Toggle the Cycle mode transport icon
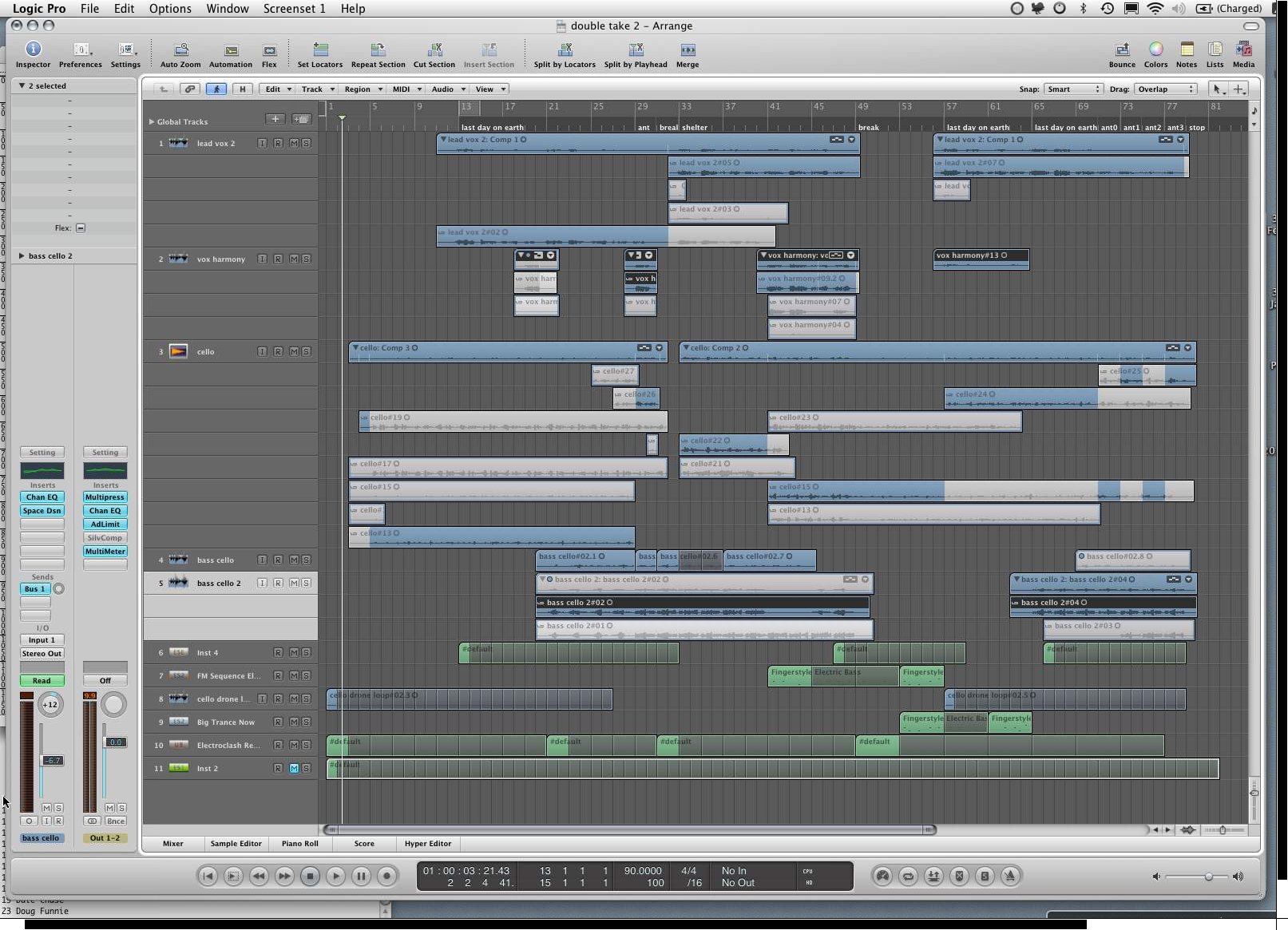Image resolution: width=1288 pixels, height=930 pixels. pos(908,876)
